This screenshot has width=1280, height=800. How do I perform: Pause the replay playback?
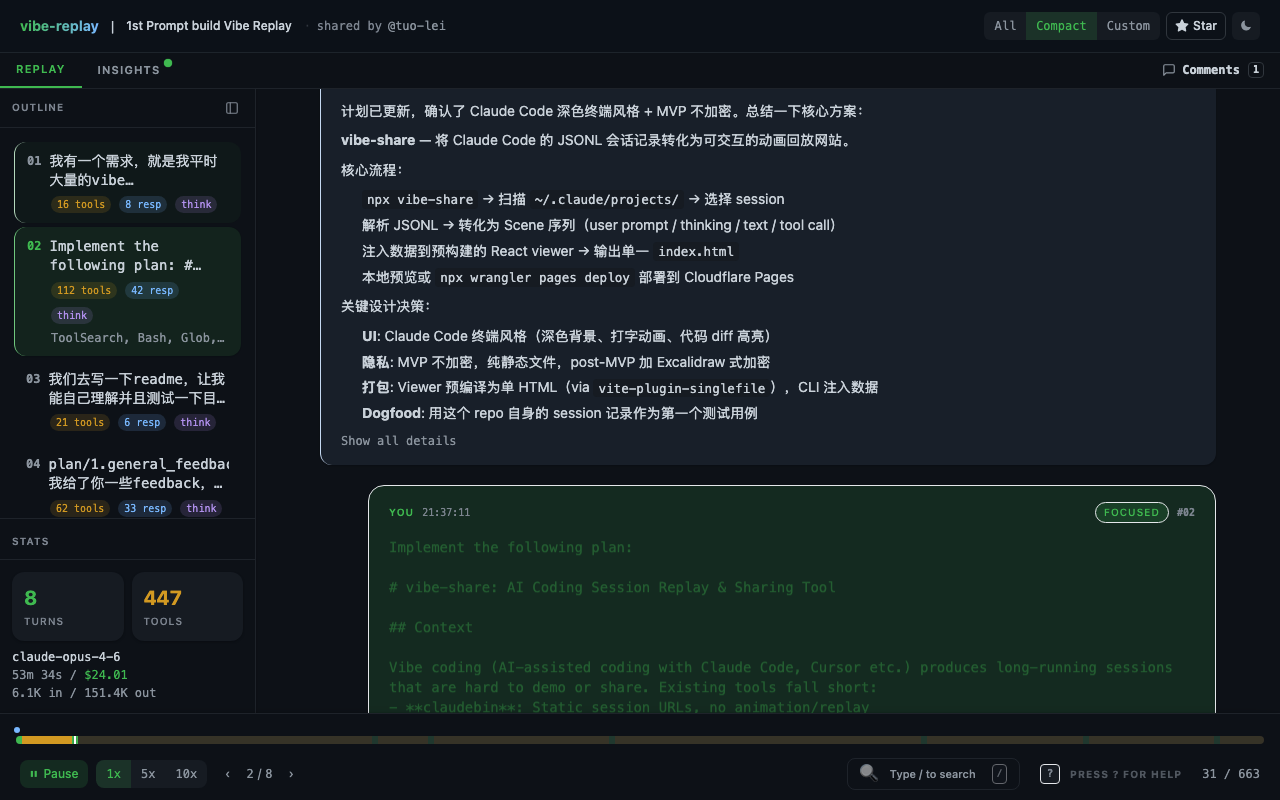pyautogui.click(x=53, y=773)
